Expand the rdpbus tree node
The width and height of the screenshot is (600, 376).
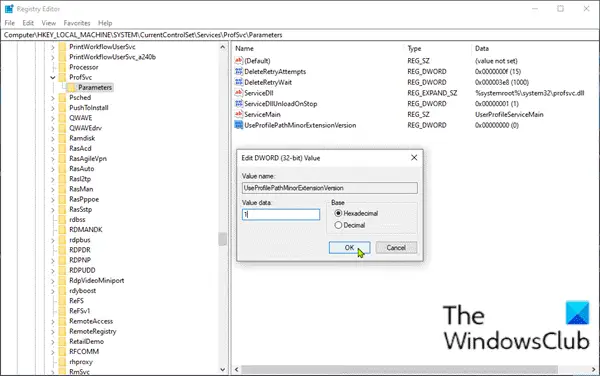[x=52, y=240]
